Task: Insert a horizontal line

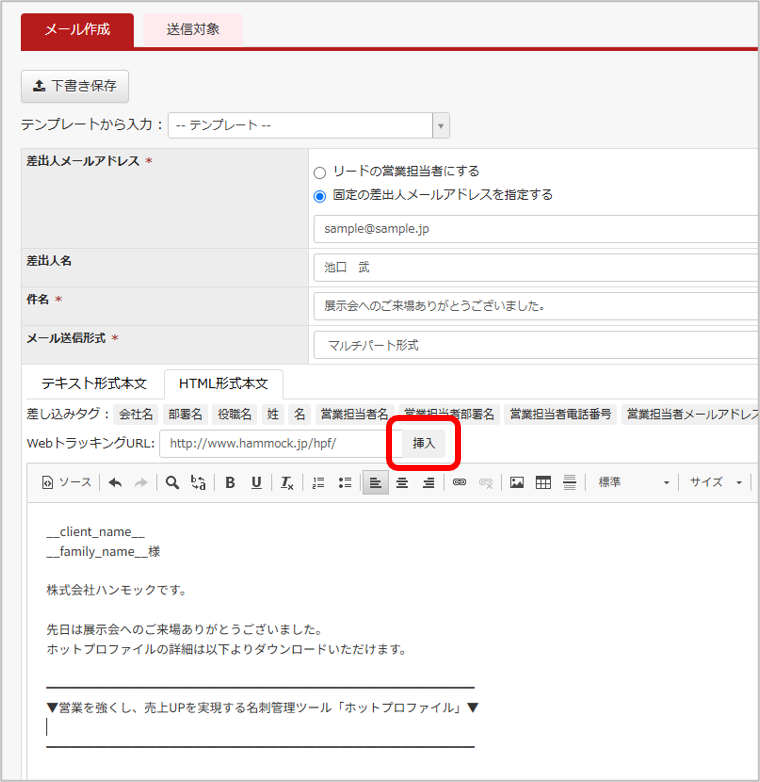Action: [x=570, y=482]
